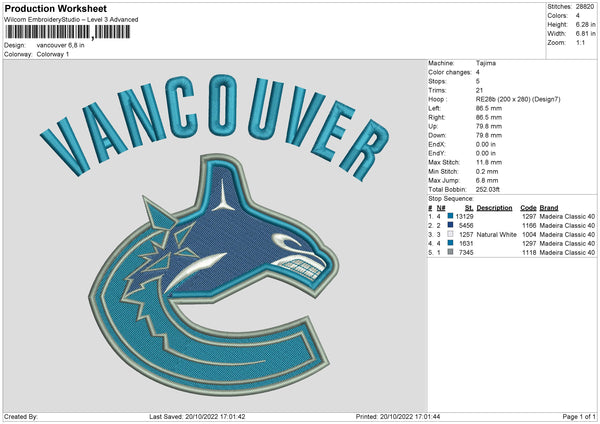The image size is (600, 424).
Task: Select the dark blue swatch beside 5456
Action: [x=450, y=225]
